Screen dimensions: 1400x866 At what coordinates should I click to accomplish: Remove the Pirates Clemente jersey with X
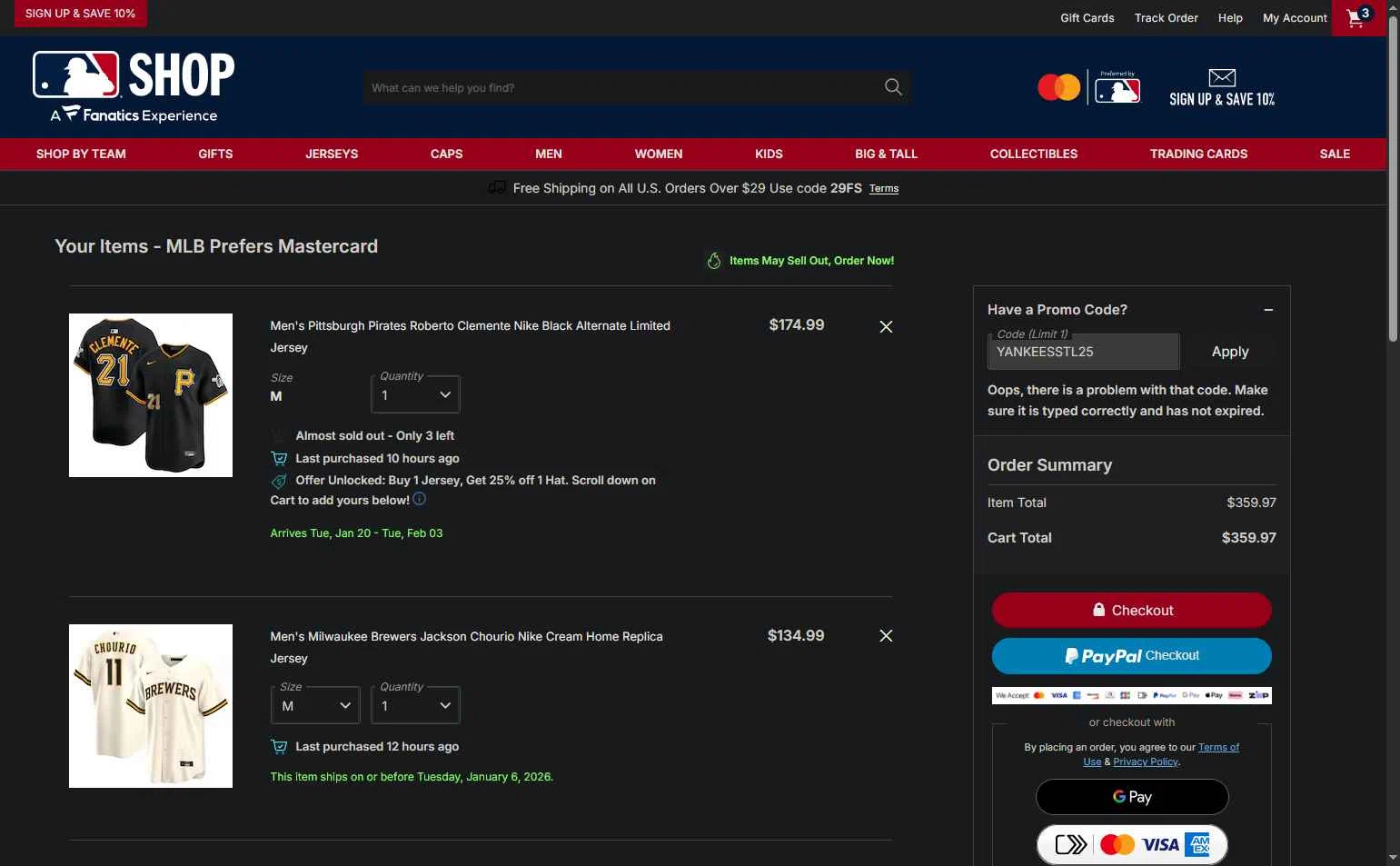886,326
